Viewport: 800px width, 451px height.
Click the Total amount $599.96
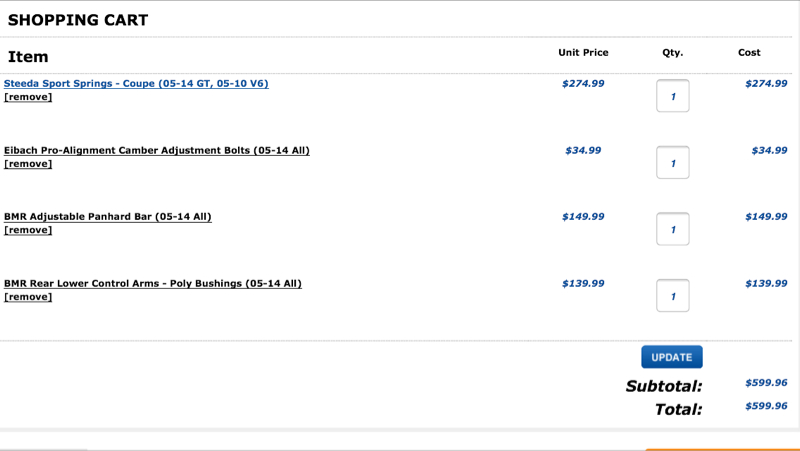(766, 406)
